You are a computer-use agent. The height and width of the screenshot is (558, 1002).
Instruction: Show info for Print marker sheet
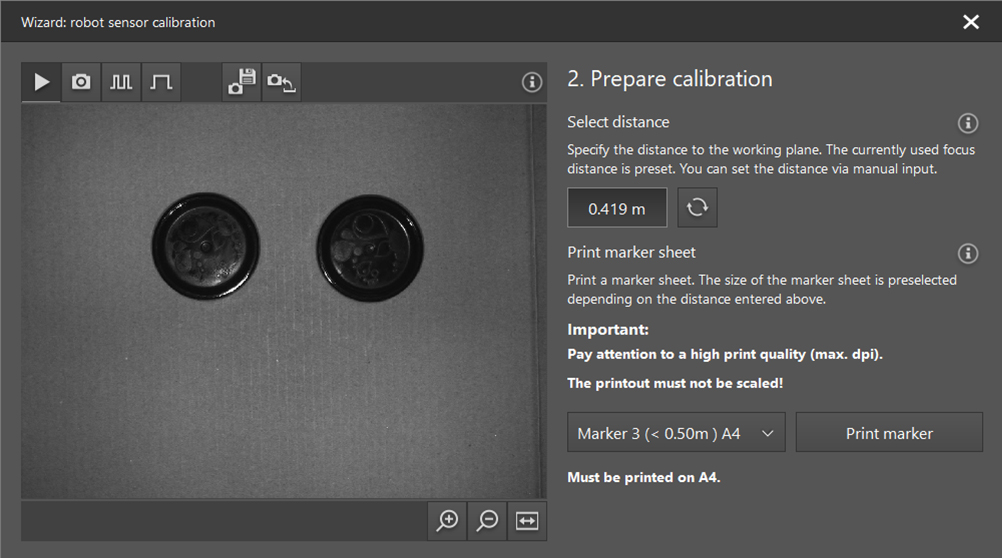(967, 253)
